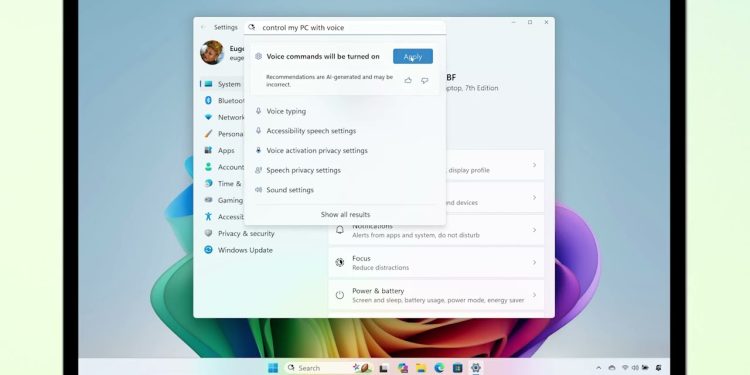Open Privacy & security settings

click(246, 233)
